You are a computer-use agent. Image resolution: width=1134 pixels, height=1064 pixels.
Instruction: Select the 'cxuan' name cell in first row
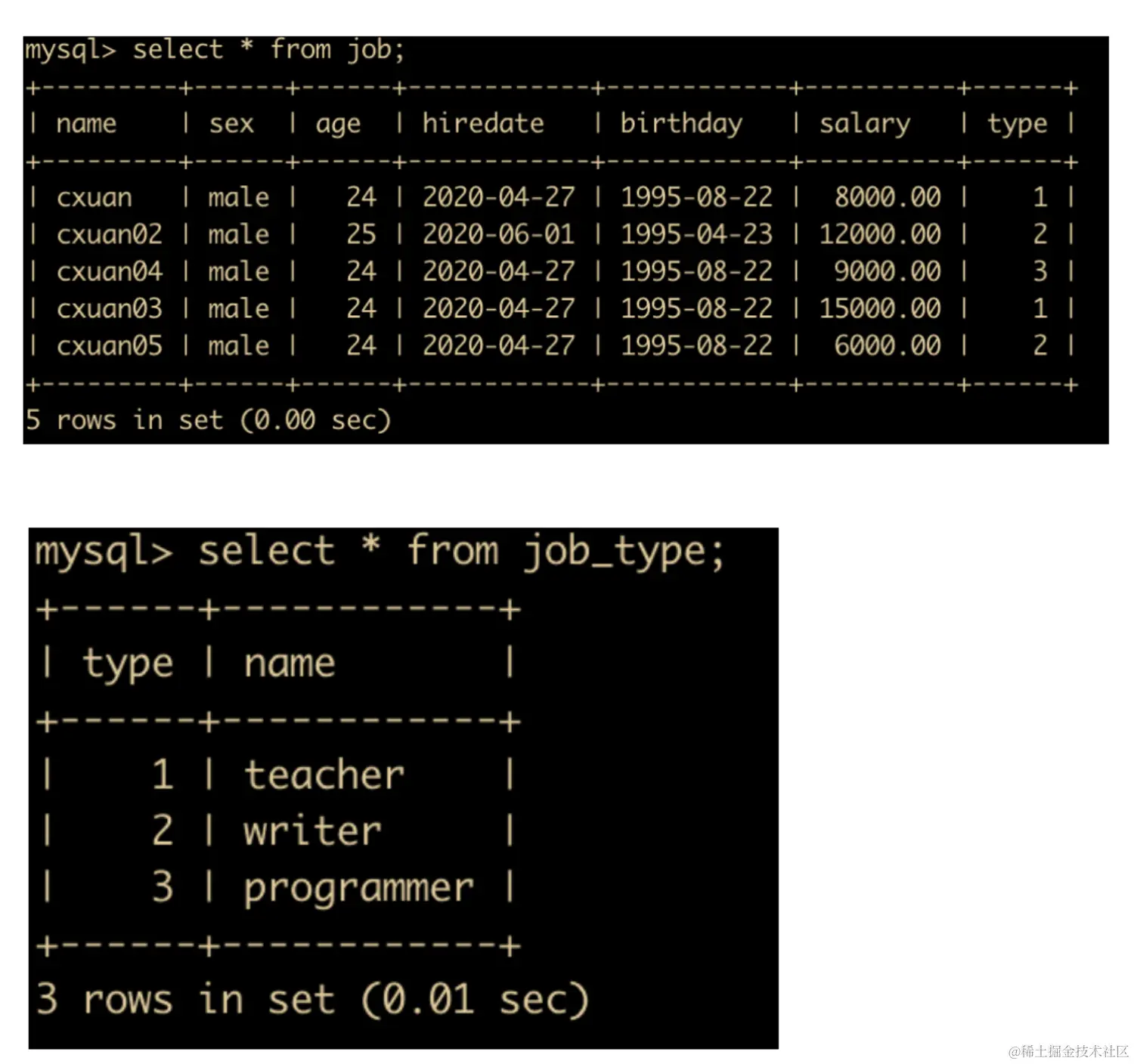pos(94,198)
